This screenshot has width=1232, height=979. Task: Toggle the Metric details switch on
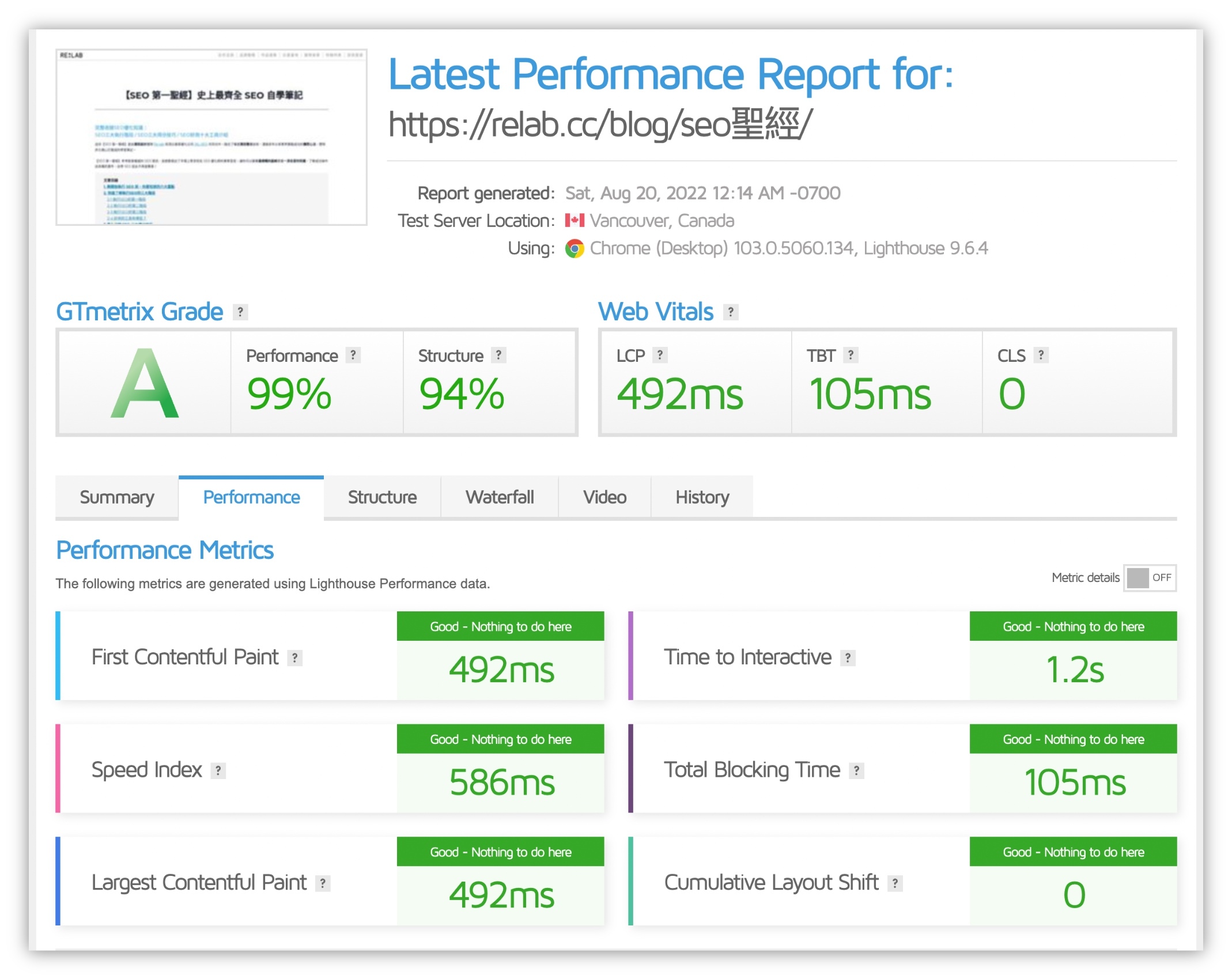(x=1150, y=578)
